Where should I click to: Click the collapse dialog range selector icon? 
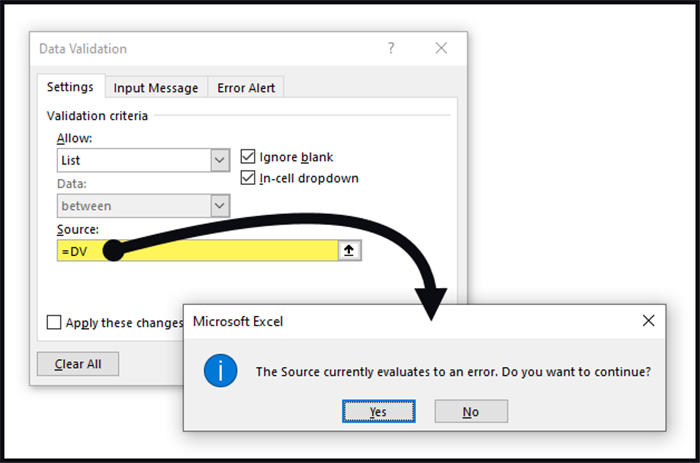coord(349,252)
